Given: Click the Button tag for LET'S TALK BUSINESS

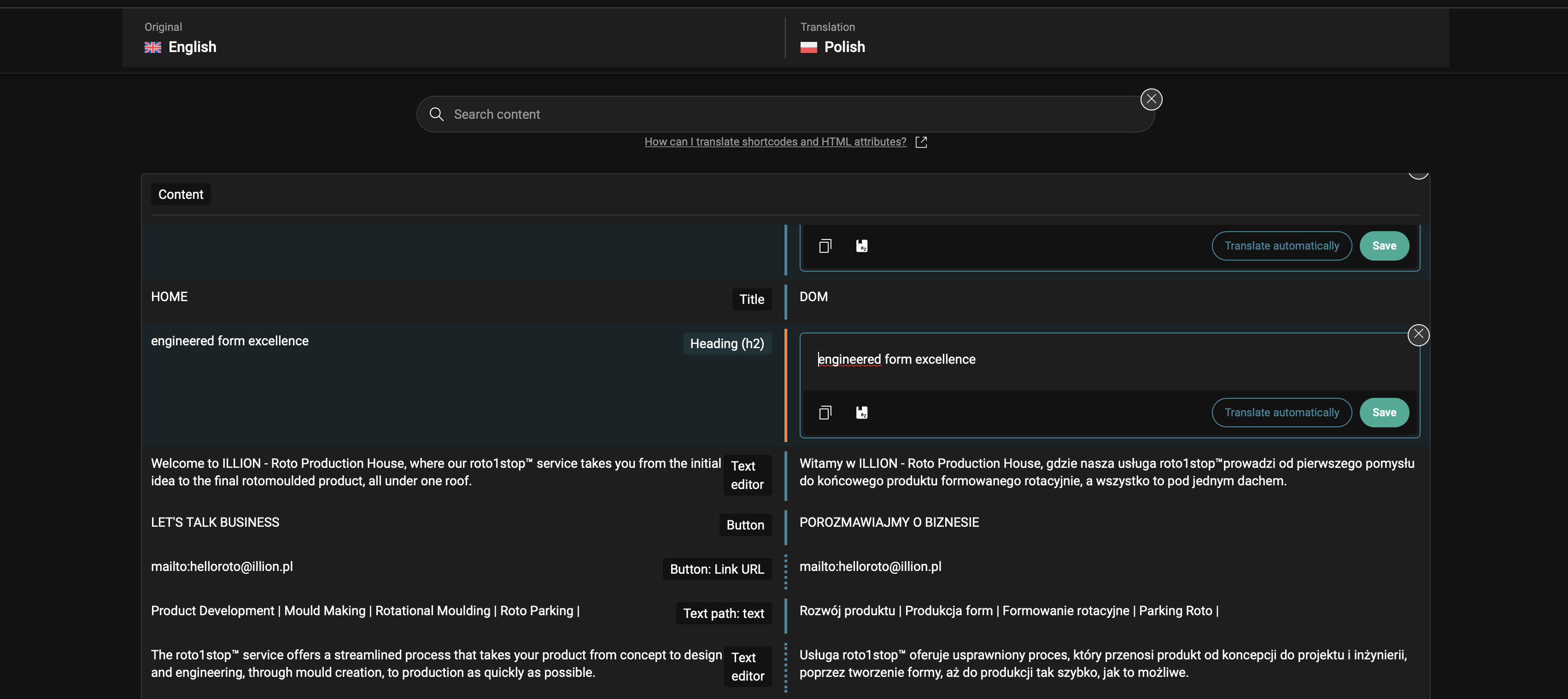Looking at the screenshot, I should [x=745, y=525].
